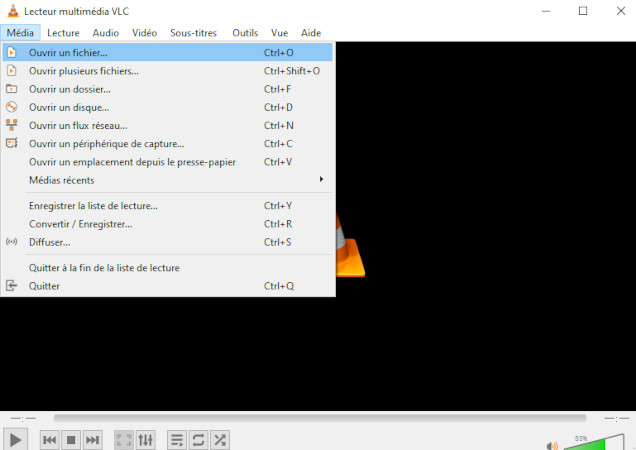
Task: Click remaining time label right of seek bar
Action: (617, 418)
